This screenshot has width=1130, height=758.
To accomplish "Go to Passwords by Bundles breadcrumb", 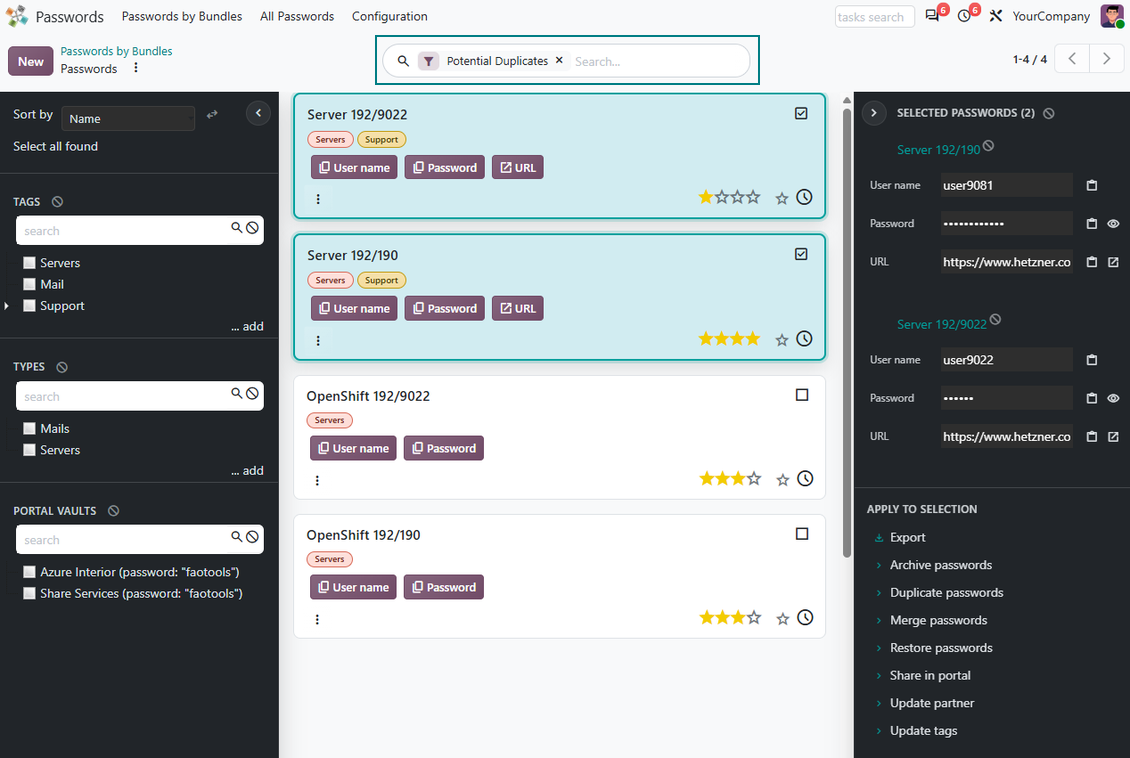I will pos(116,51).
